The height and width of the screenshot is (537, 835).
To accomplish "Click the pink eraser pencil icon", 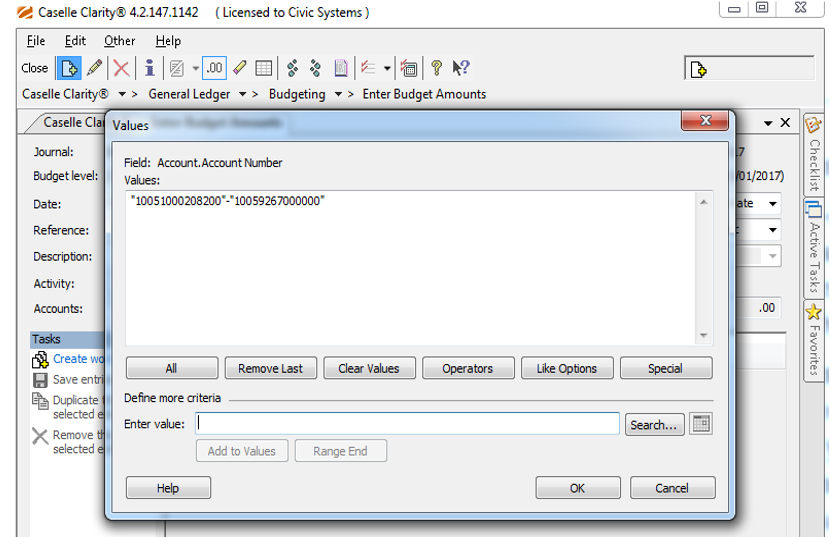I will click(240, 68).
